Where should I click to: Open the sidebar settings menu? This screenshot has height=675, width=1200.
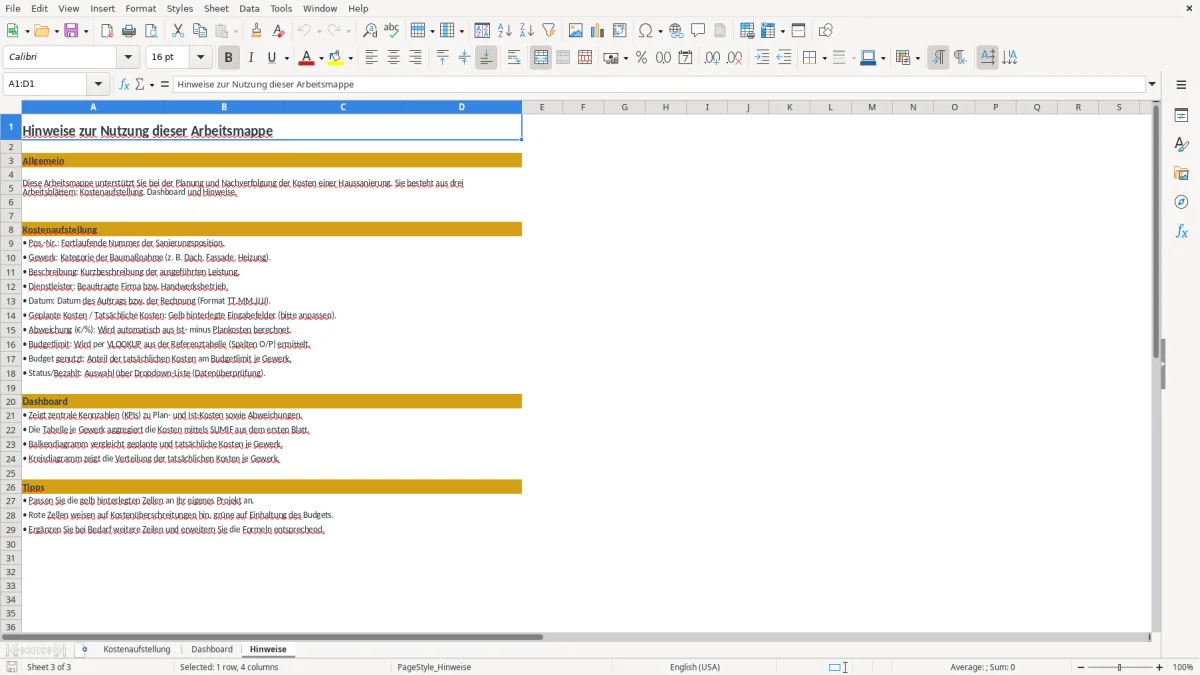[1182, 87]
